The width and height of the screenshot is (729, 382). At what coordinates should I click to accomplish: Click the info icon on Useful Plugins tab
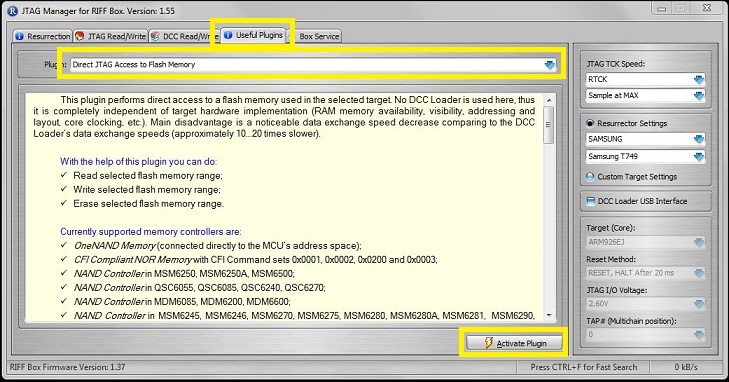(x=228, y=35)
